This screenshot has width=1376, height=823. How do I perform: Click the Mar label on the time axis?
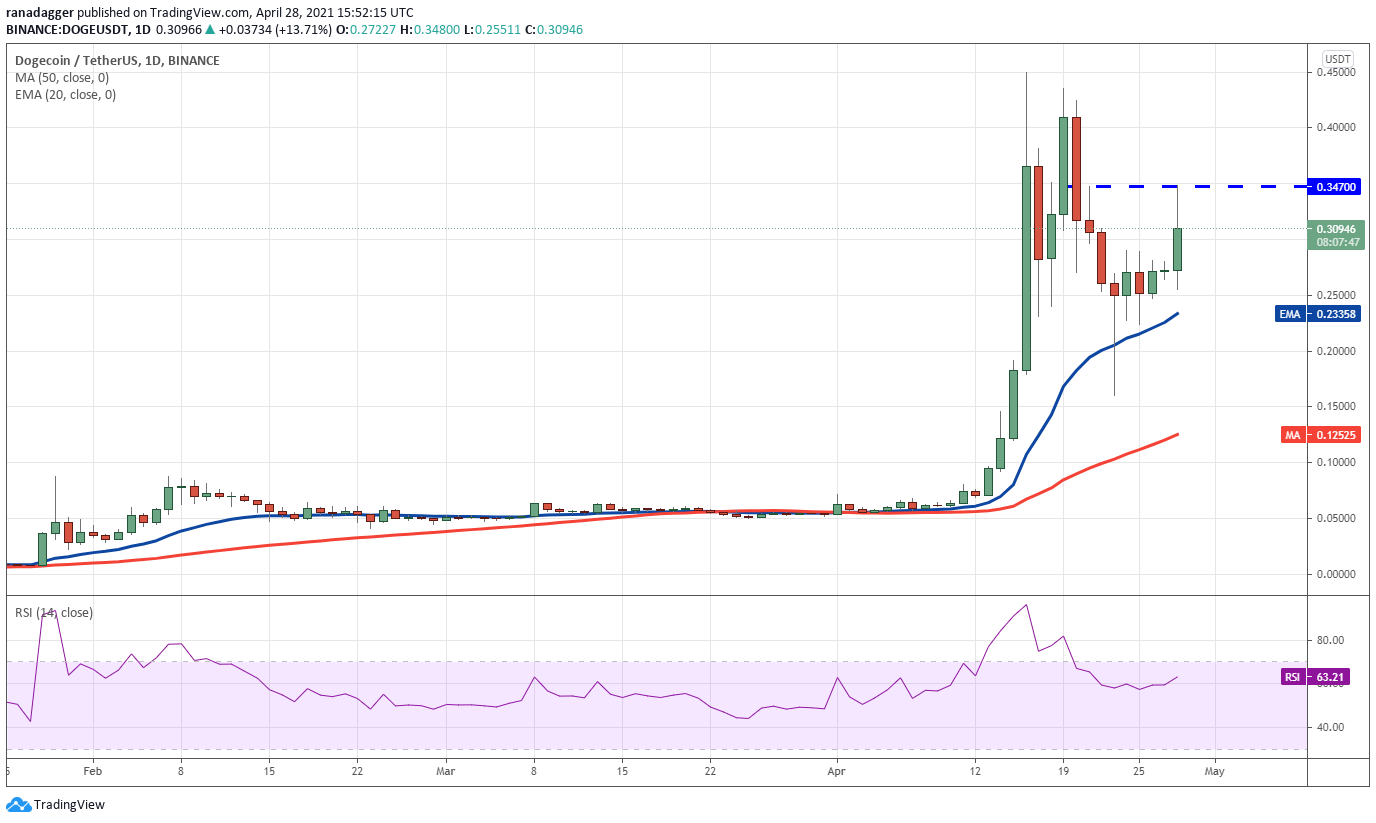click(x=446, y=771)
